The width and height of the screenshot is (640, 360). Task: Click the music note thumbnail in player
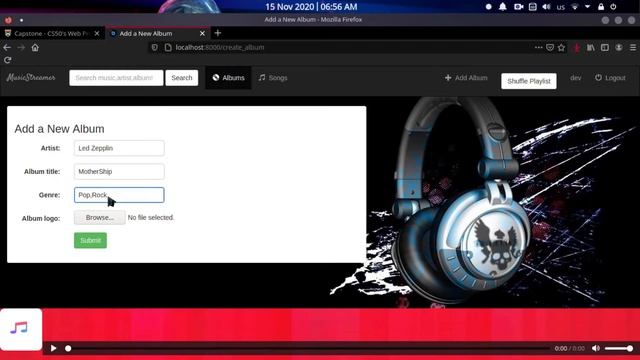coord(20,329)
